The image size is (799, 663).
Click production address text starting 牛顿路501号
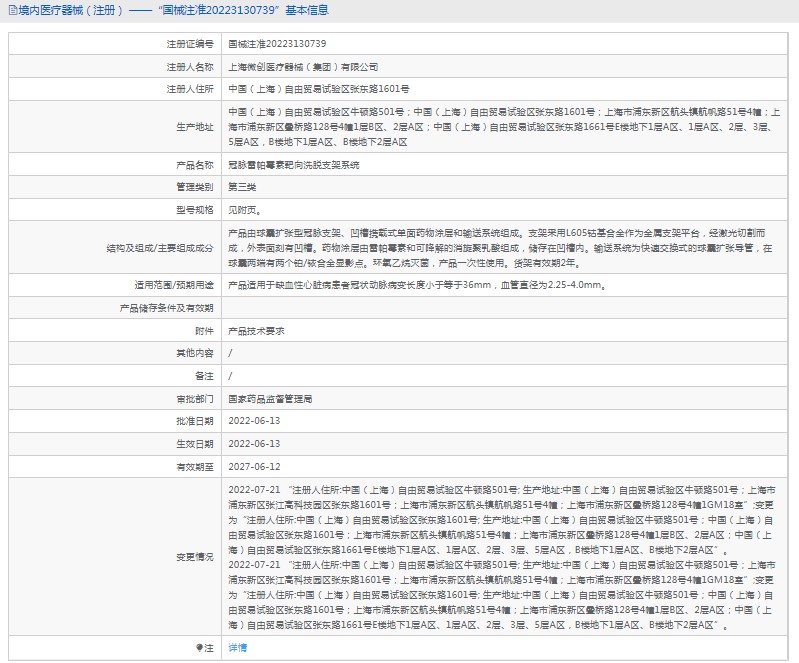(x=503, y=127)
